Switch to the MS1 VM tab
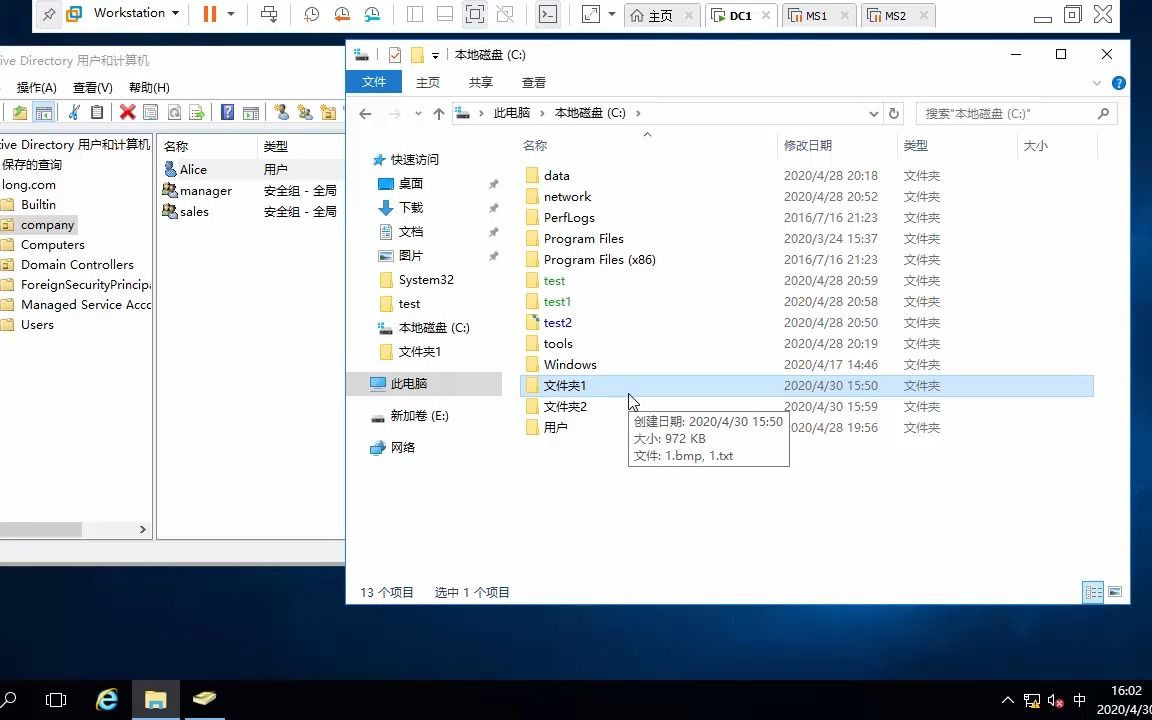The width and height of the screenshot is (1152, 720). click(819, 15)
